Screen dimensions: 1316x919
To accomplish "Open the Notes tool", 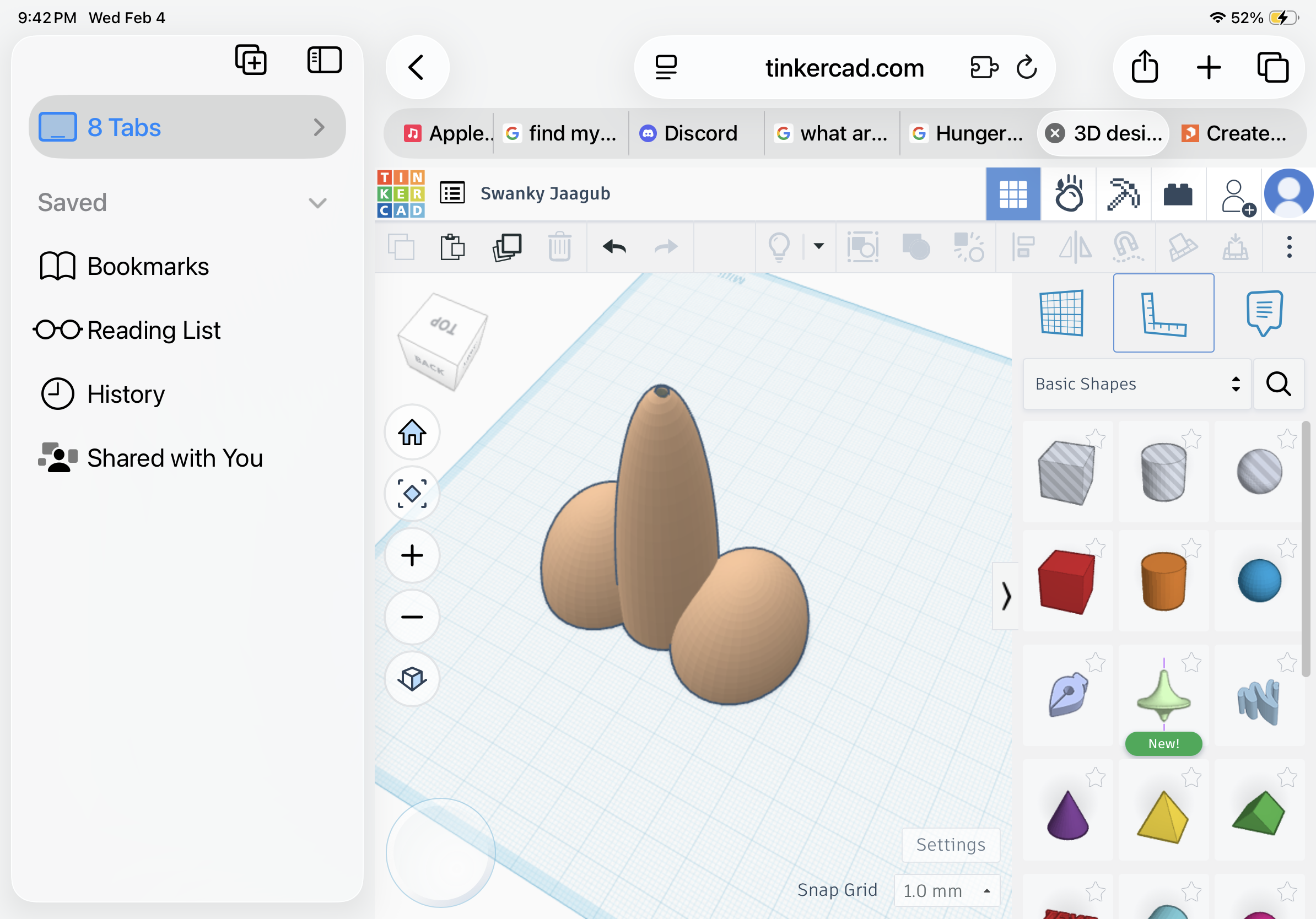I will 1264,313.
